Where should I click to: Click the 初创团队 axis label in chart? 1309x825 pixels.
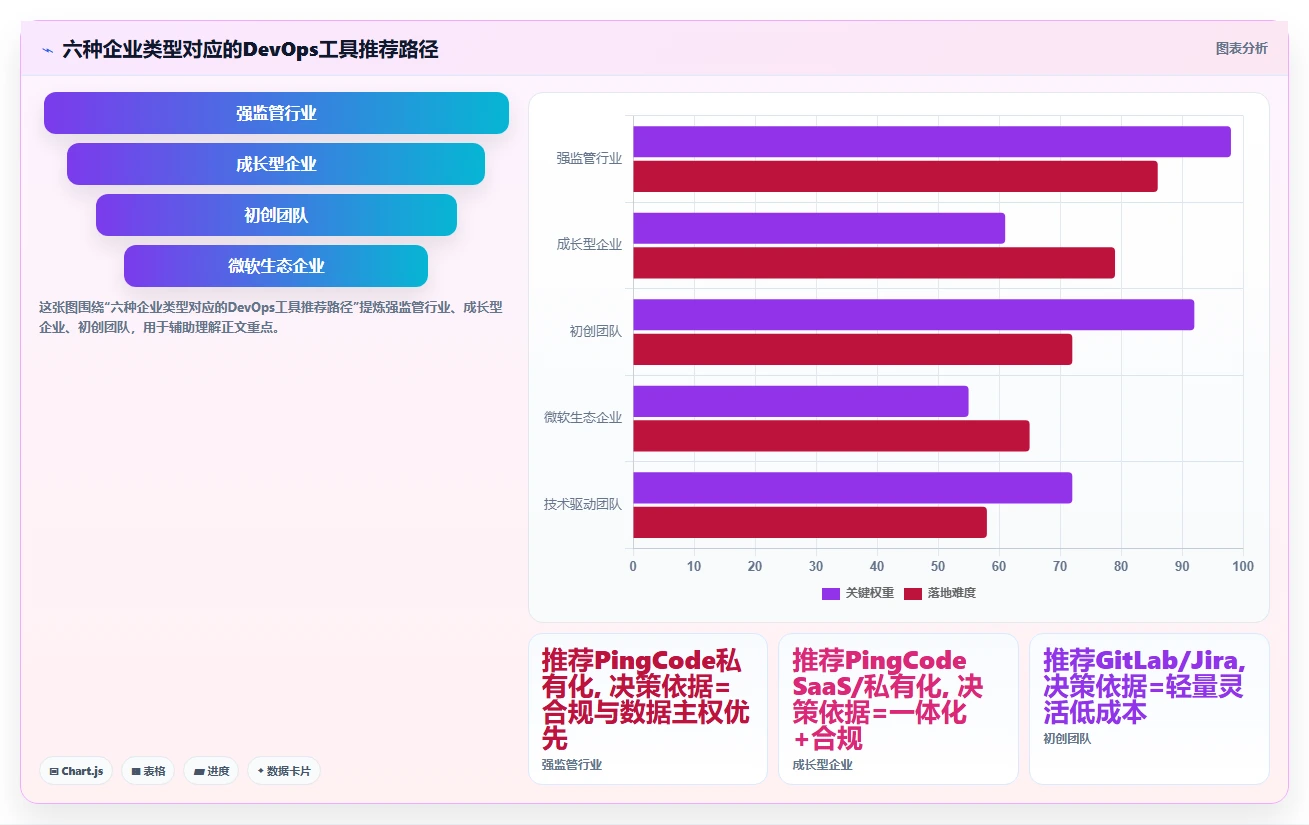coord(596,331)
